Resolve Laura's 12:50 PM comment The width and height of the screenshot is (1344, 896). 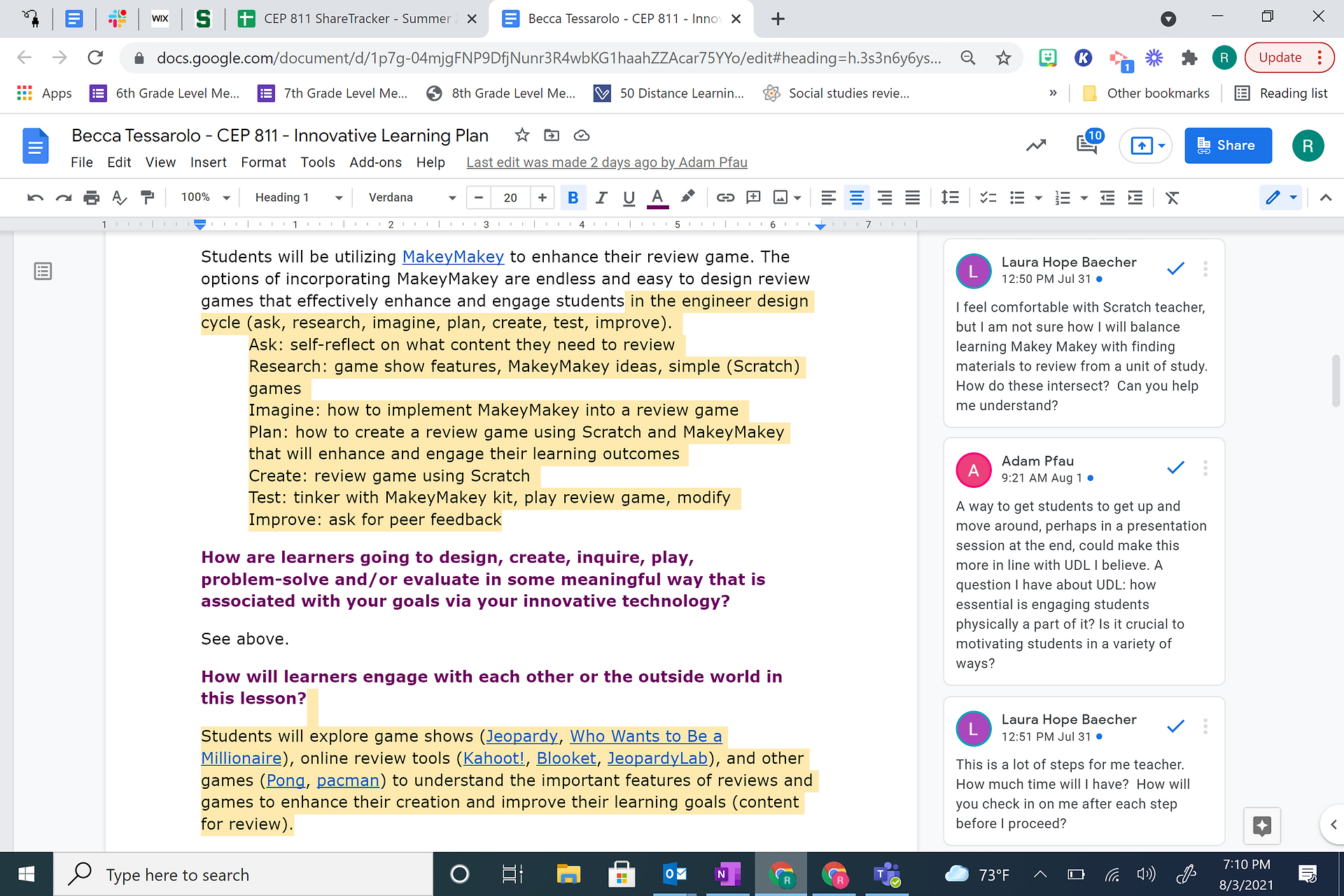(1176, 269)
